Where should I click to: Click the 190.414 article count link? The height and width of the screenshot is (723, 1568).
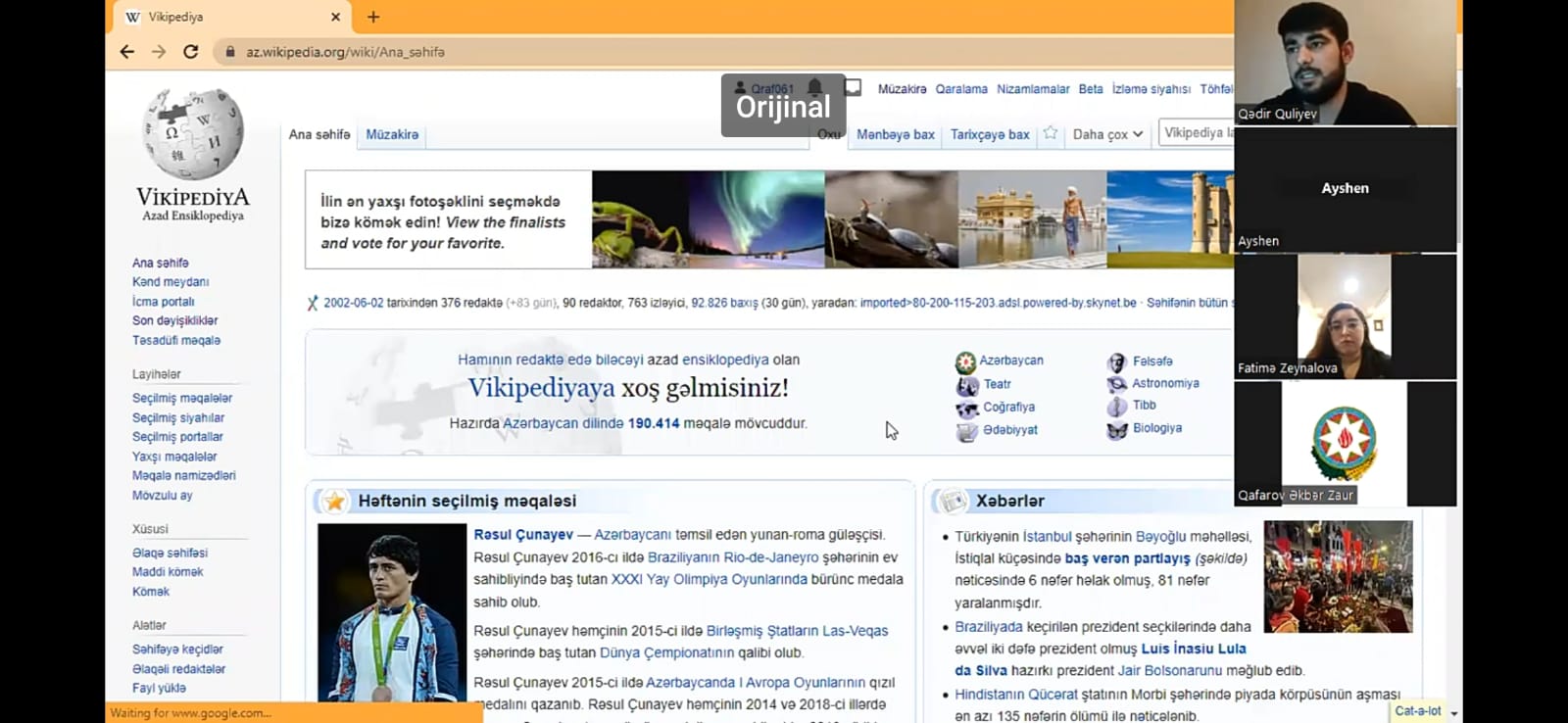(x=654, y=423)
